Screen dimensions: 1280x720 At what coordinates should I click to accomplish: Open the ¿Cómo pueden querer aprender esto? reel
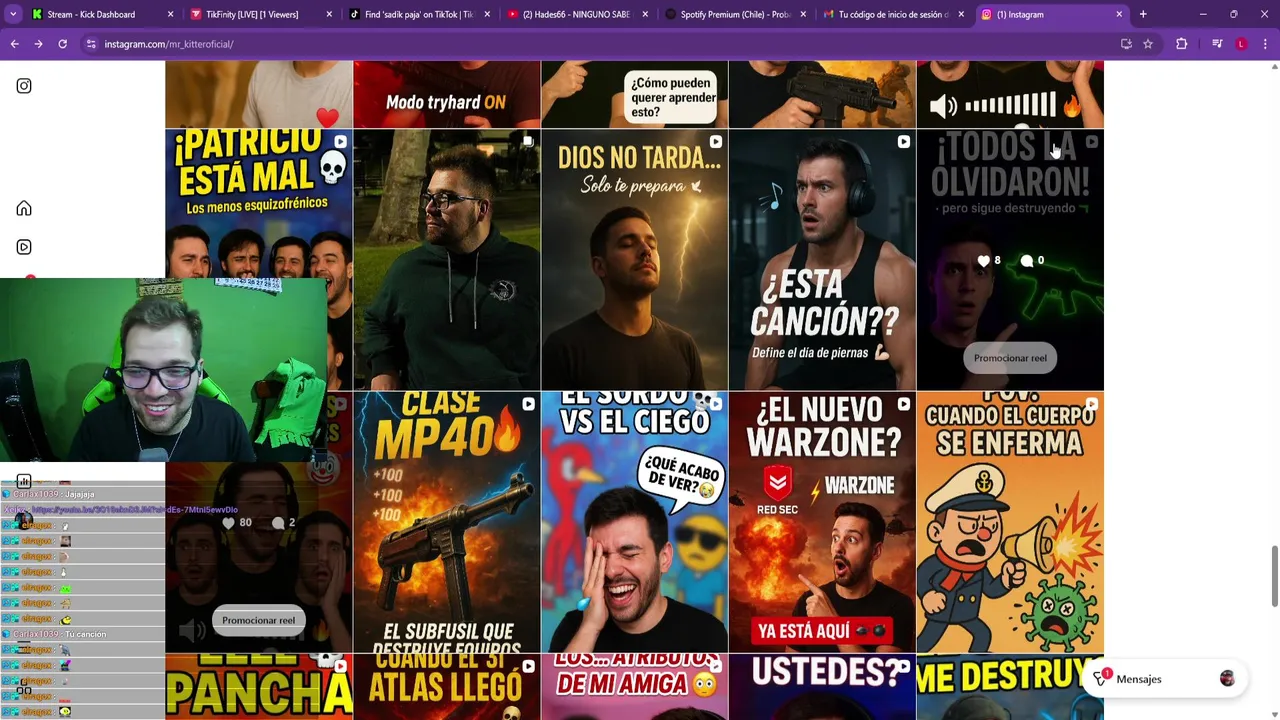(635, 94)
